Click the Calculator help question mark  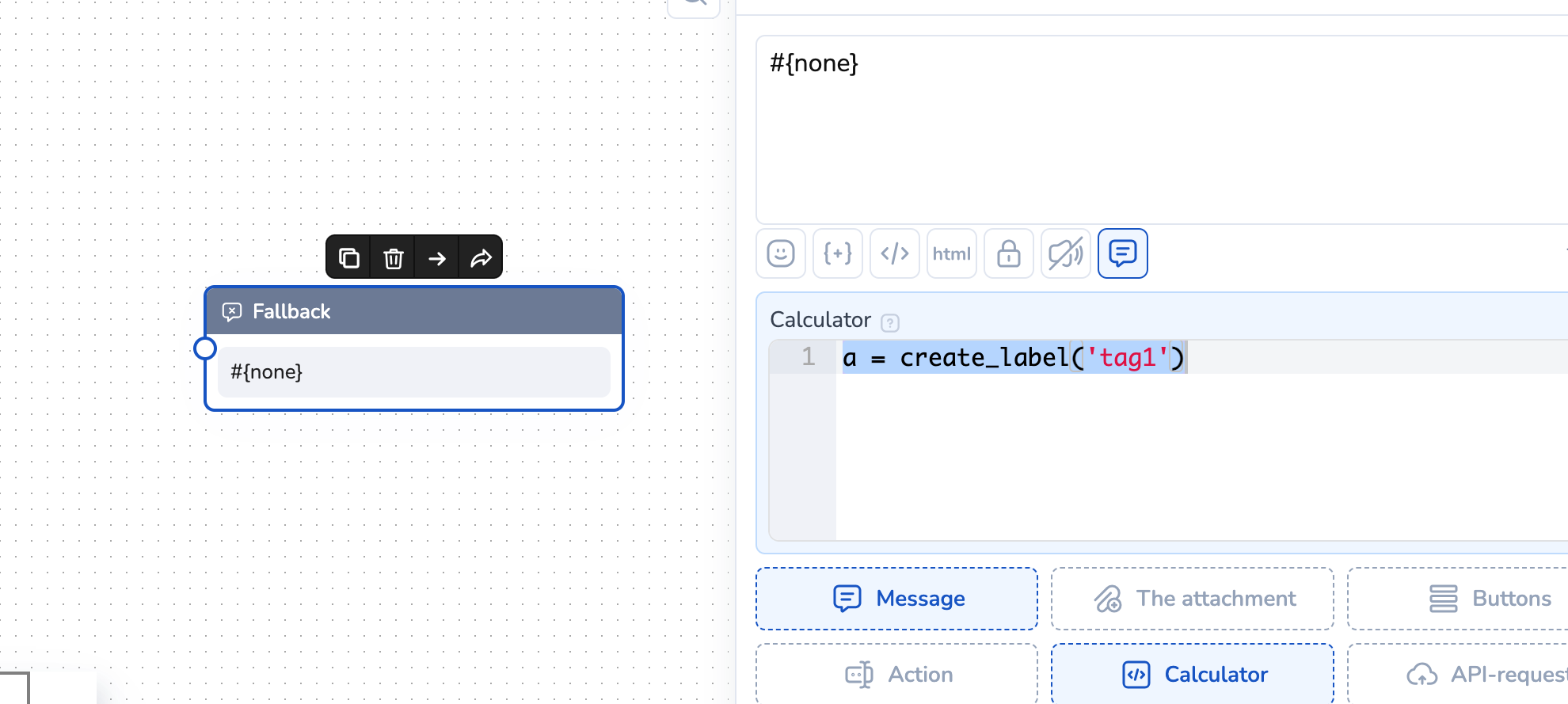coord(890,322)
